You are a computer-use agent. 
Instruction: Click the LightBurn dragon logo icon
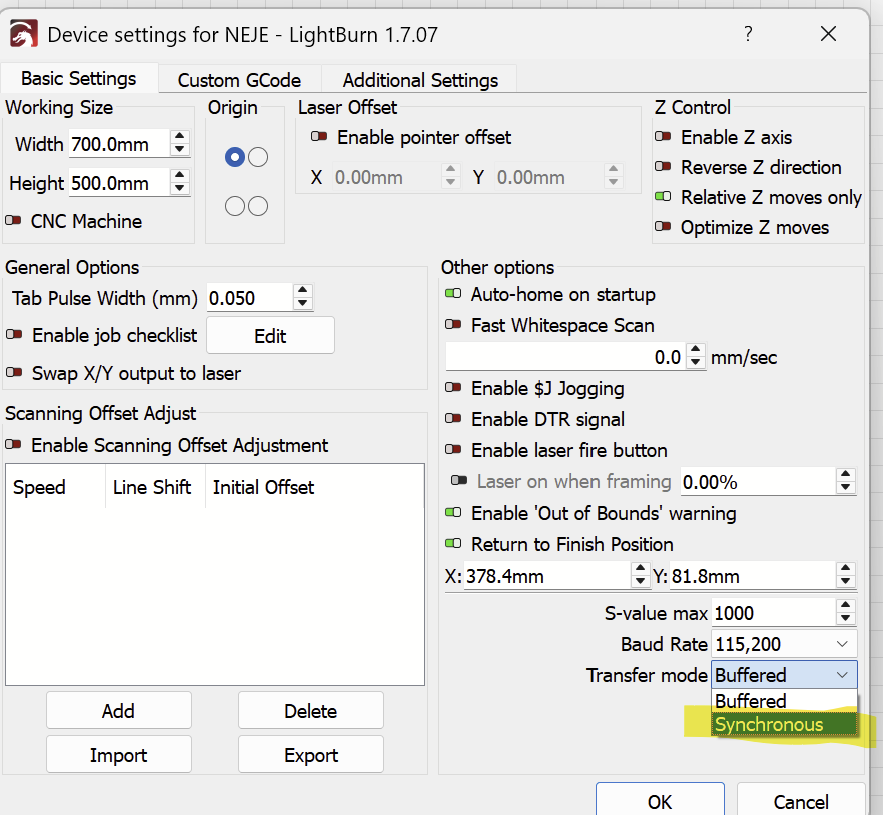[x=24, y=34]
